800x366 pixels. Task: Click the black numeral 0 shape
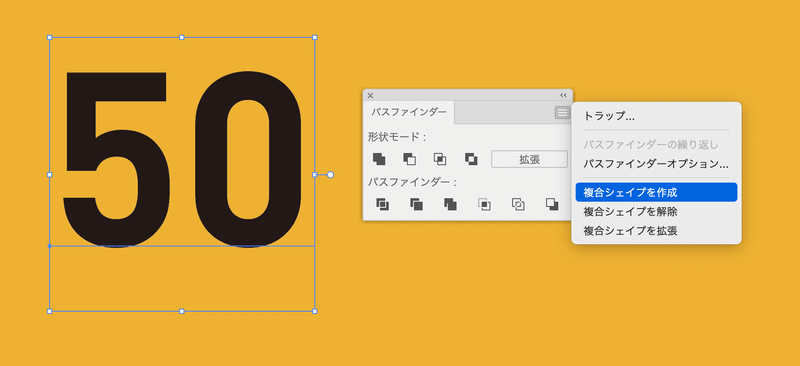(247, 159)
